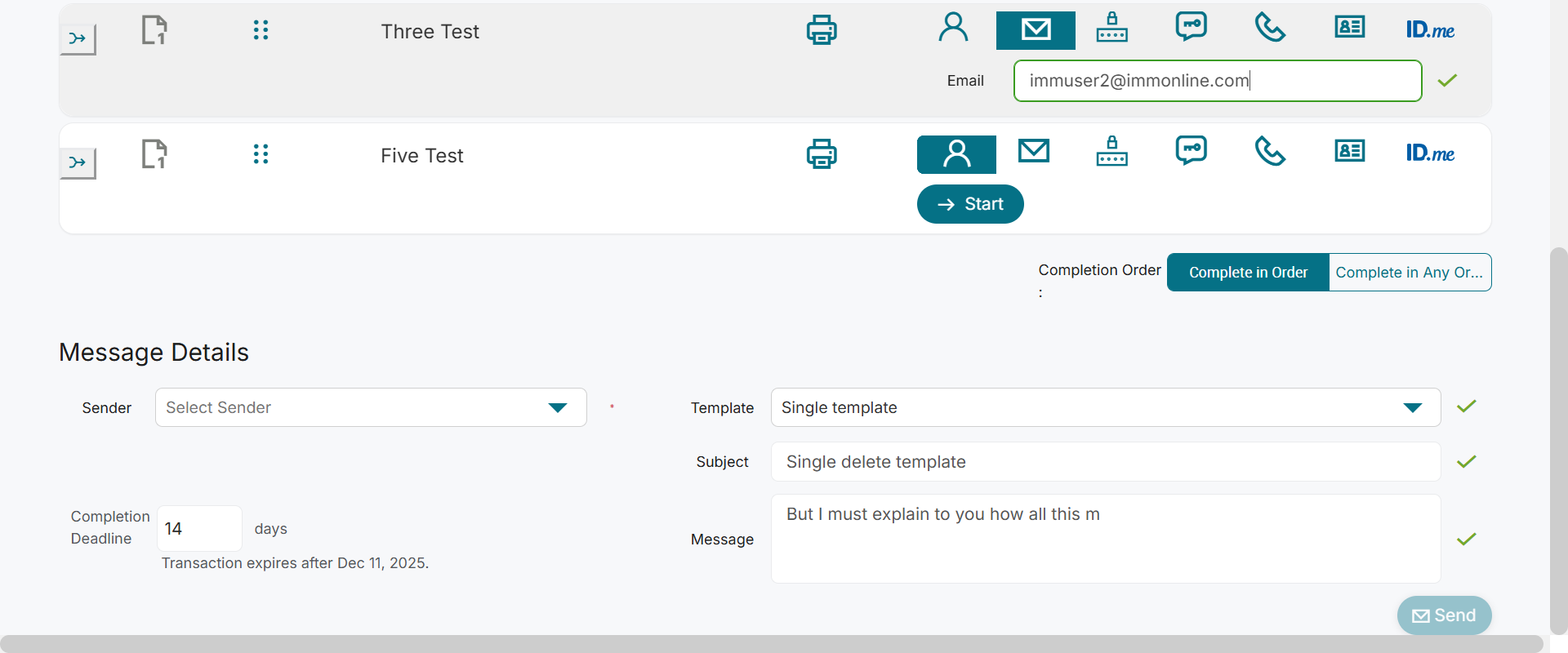Viewport: 1568px width, 653px height.
Task: Choose phone authentication for Three Test
Action: point(1270,29)
